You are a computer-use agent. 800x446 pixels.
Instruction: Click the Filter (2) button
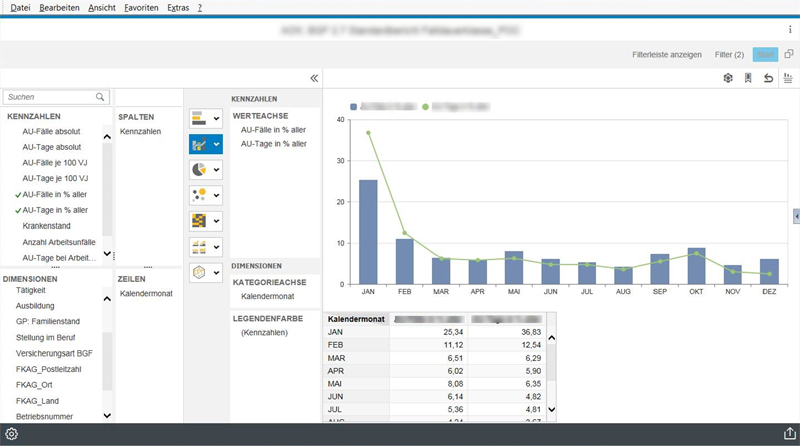(x=729, y=54)
